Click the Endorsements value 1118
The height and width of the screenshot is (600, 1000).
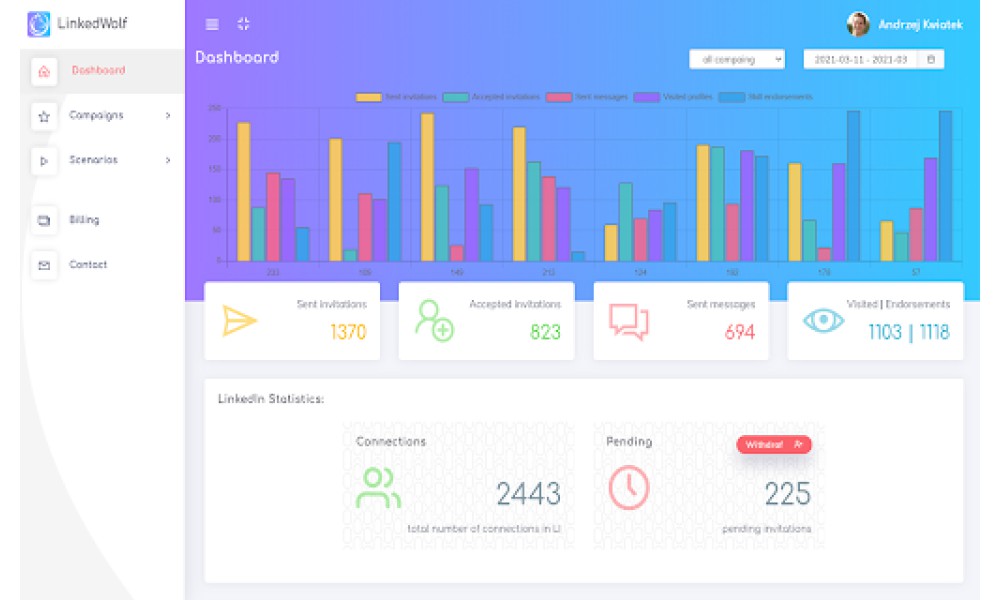pos(934,332)
